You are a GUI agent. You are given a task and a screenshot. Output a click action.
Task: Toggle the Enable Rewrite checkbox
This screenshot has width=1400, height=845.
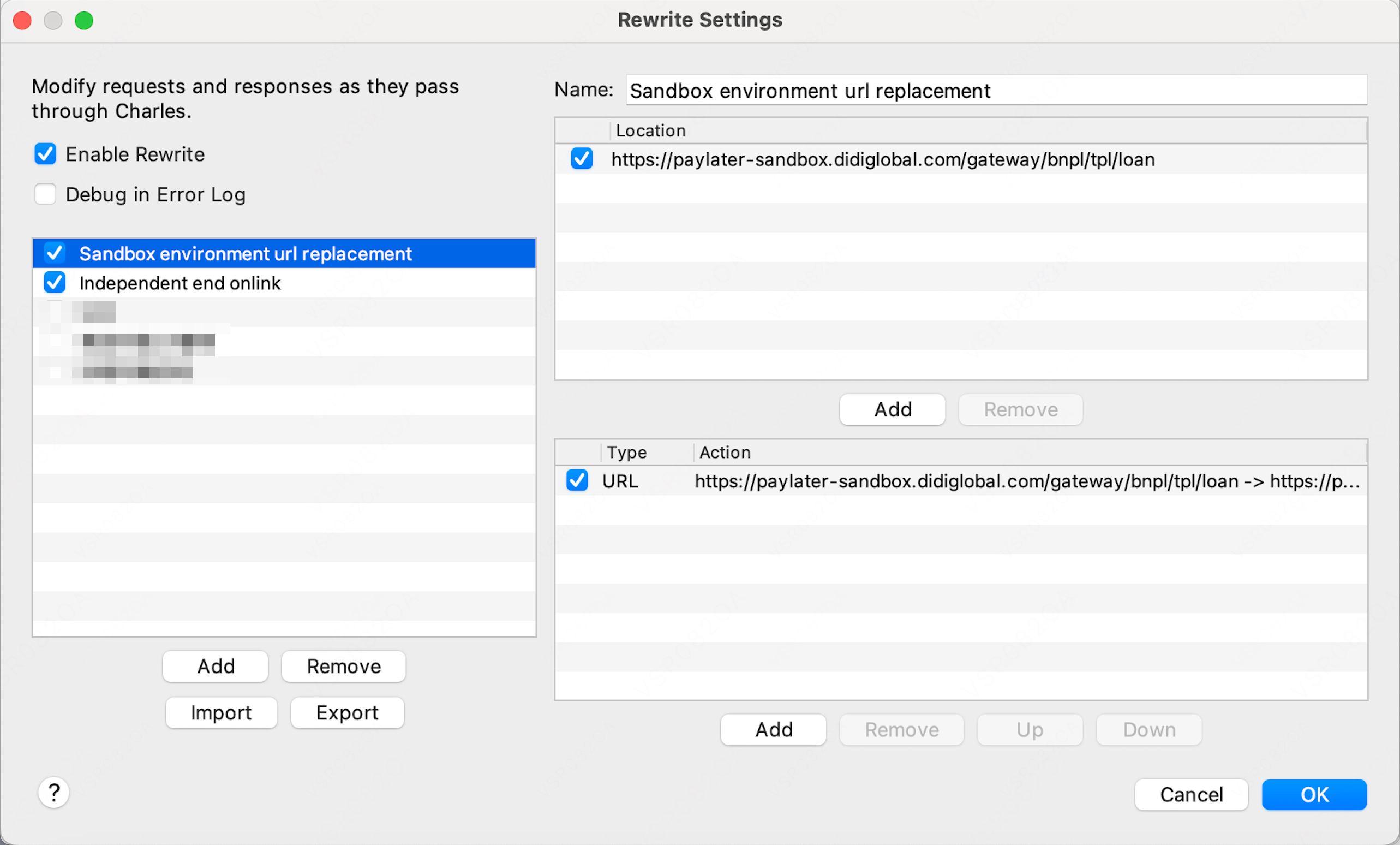click(45, 154)
